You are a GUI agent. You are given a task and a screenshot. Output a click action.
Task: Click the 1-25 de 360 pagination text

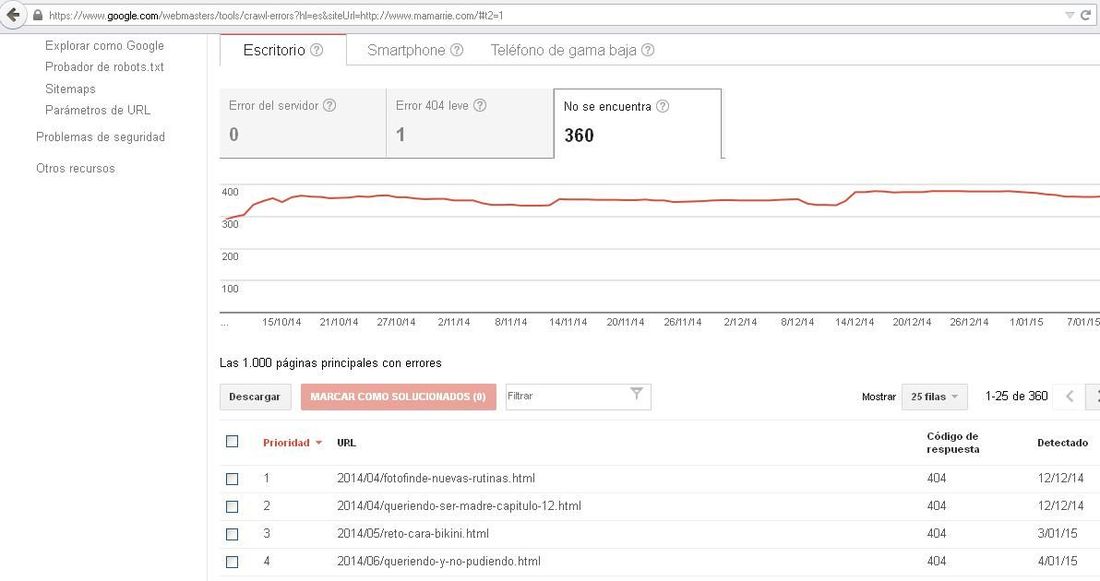click(x=1016, y=396)
